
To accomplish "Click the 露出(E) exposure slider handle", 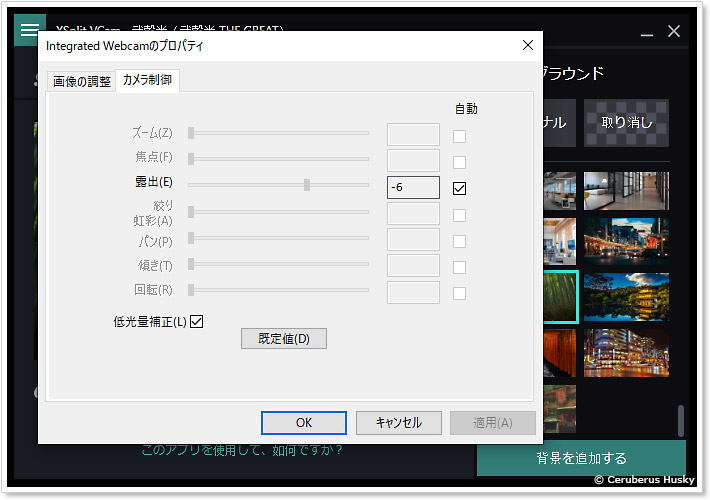I will 307,184.
